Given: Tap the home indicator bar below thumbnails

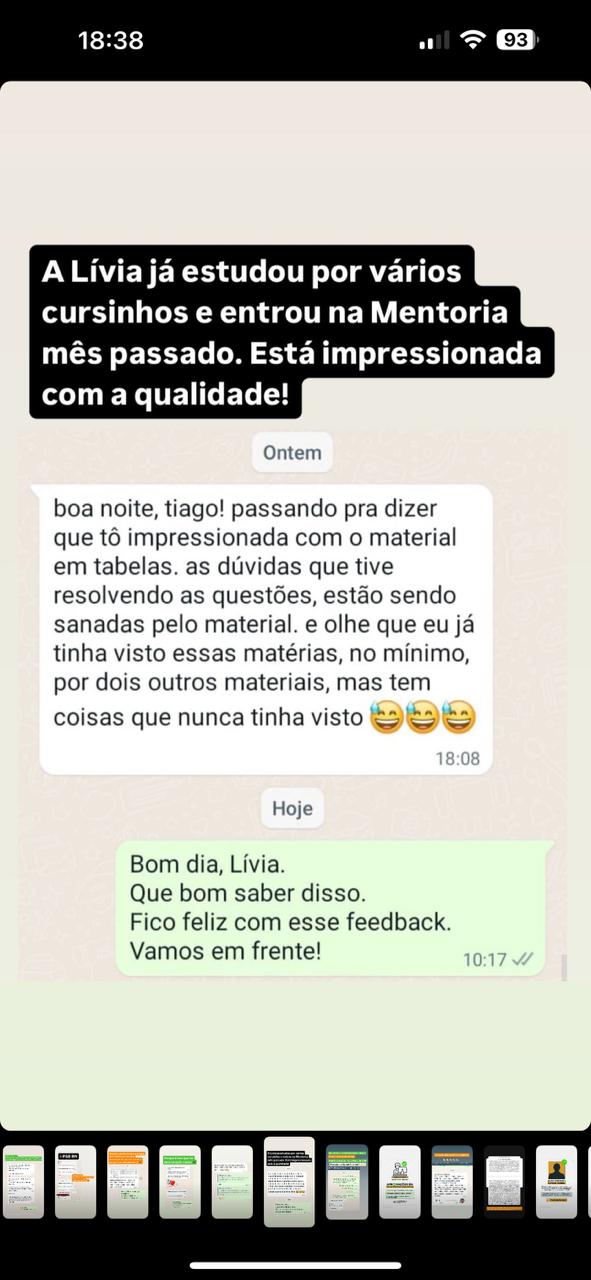Looking at the screenshot, I should click(x=295, y=1266).
